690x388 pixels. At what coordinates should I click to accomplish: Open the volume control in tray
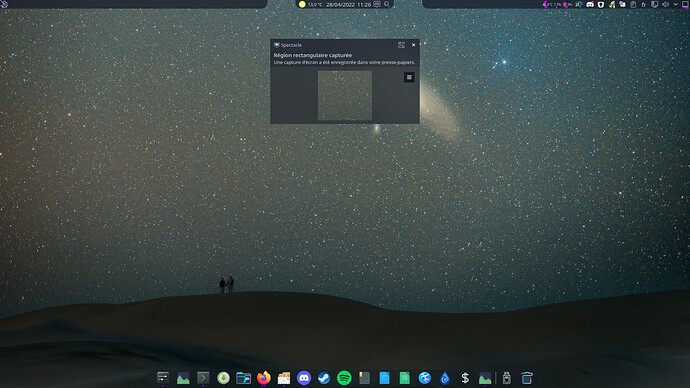tap(665, 4)
